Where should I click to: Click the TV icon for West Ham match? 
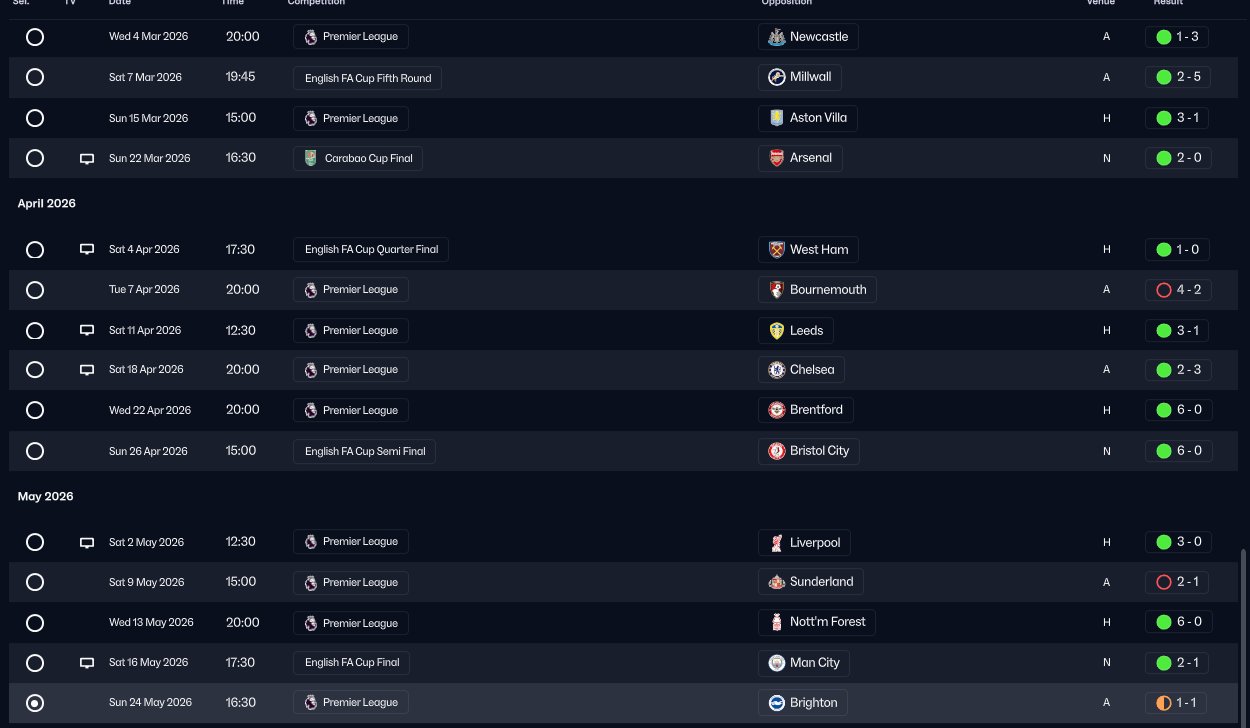pos(87,250)
